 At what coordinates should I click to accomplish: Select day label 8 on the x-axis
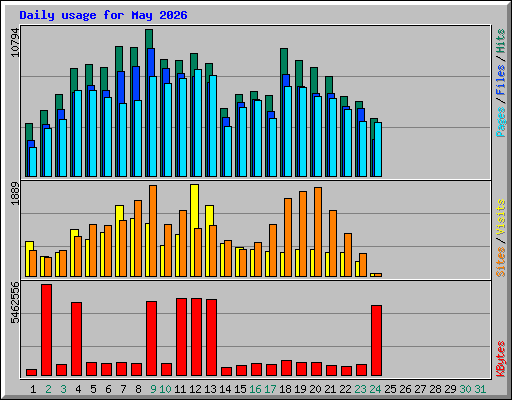pyautogui.click(x=138, y=389)
